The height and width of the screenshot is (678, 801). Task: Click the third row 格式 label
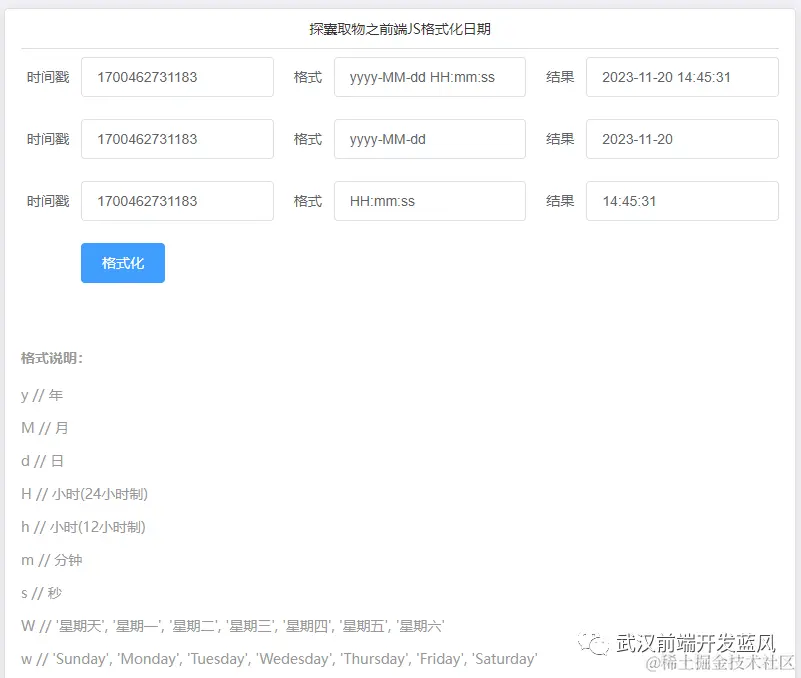308,201
